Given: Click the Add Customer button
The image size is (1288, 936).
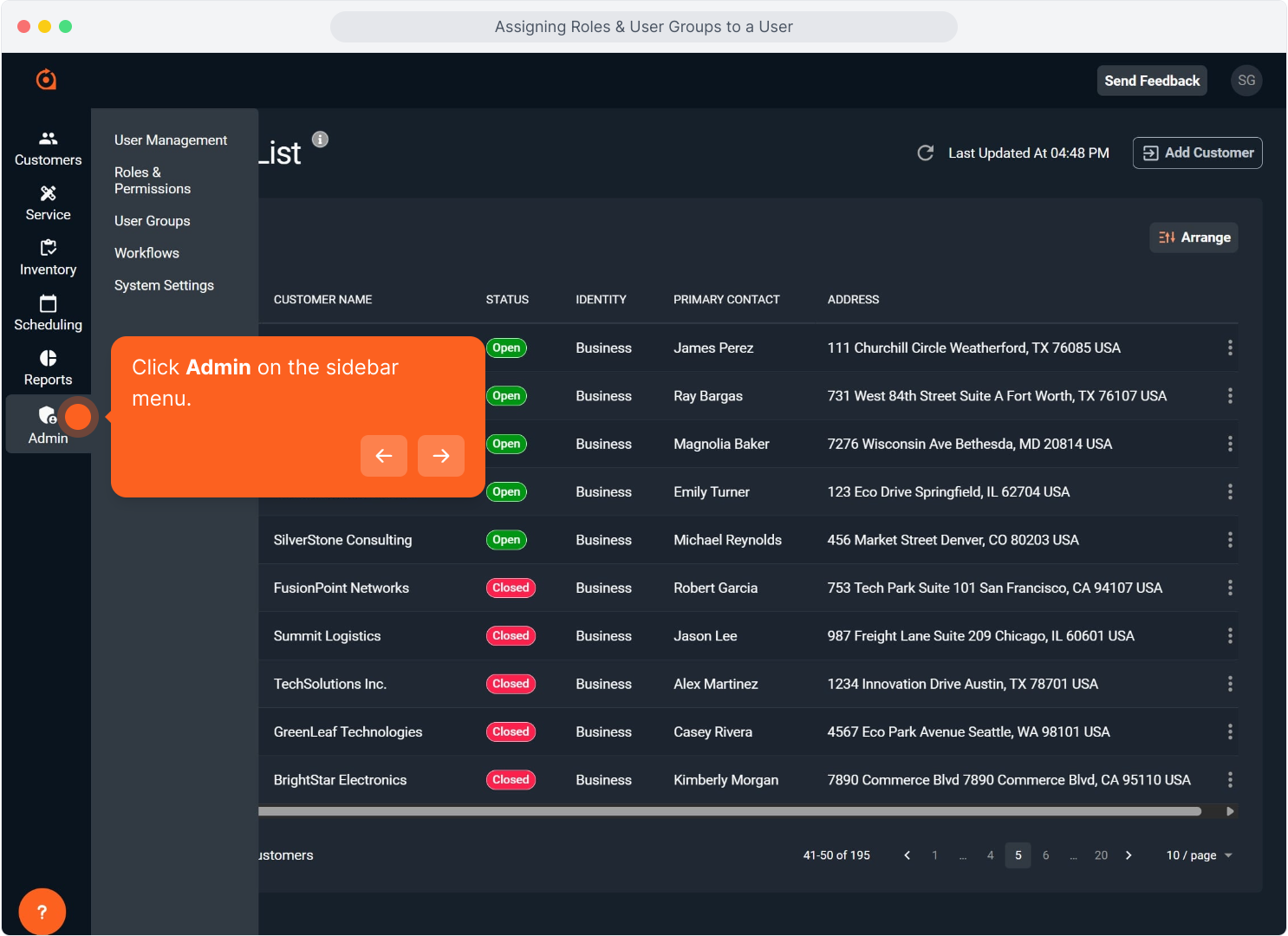Looking at the screenshot, I should click(x=1197, y=153).
